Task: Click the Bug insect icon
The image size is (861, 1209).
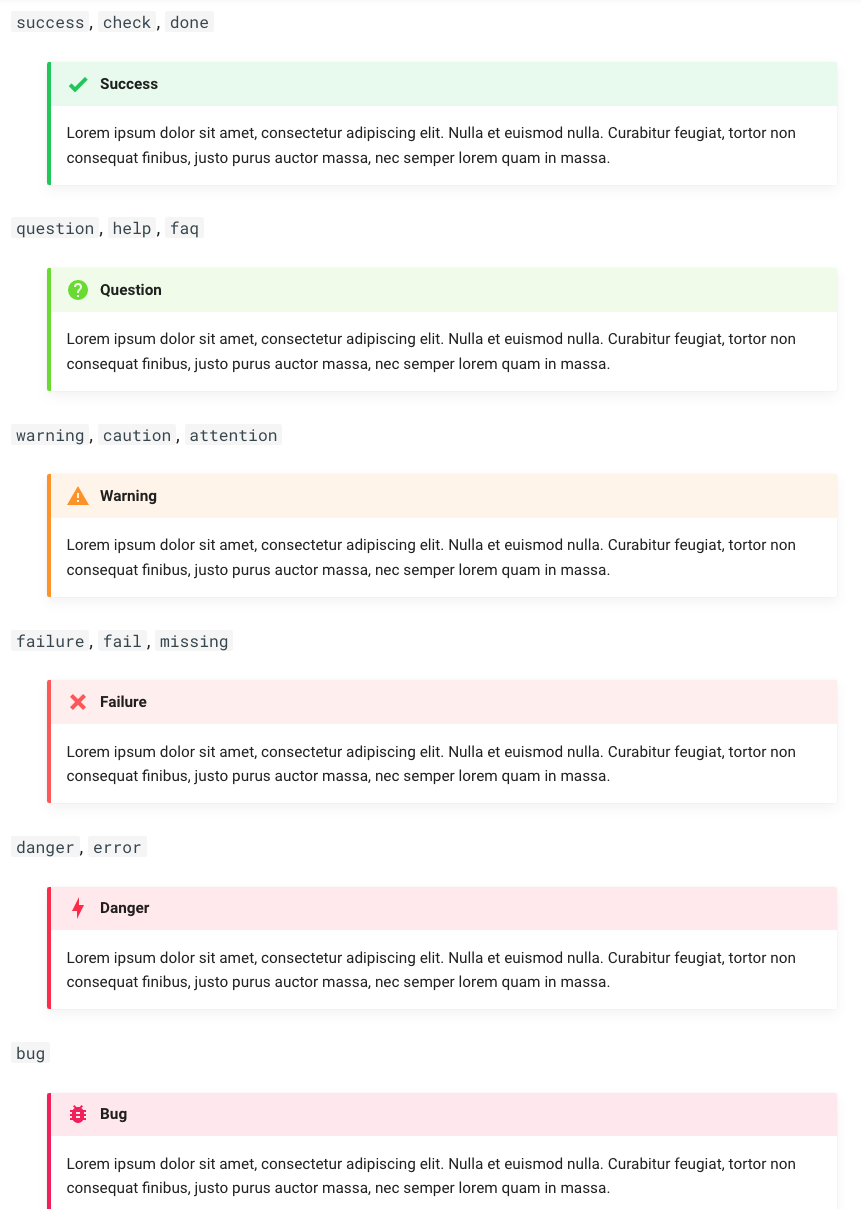Action: [78, 1114]
